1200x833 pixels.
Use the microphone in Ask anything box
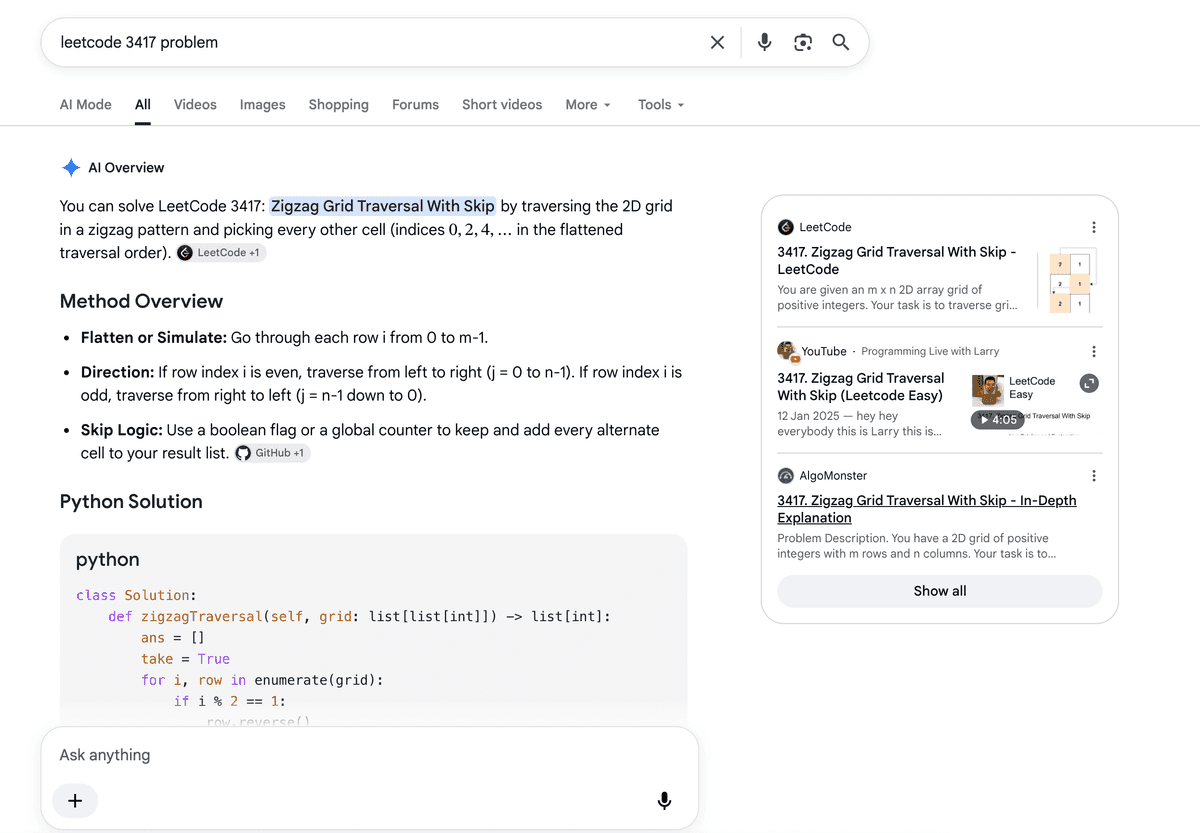[x=664, y=800]
